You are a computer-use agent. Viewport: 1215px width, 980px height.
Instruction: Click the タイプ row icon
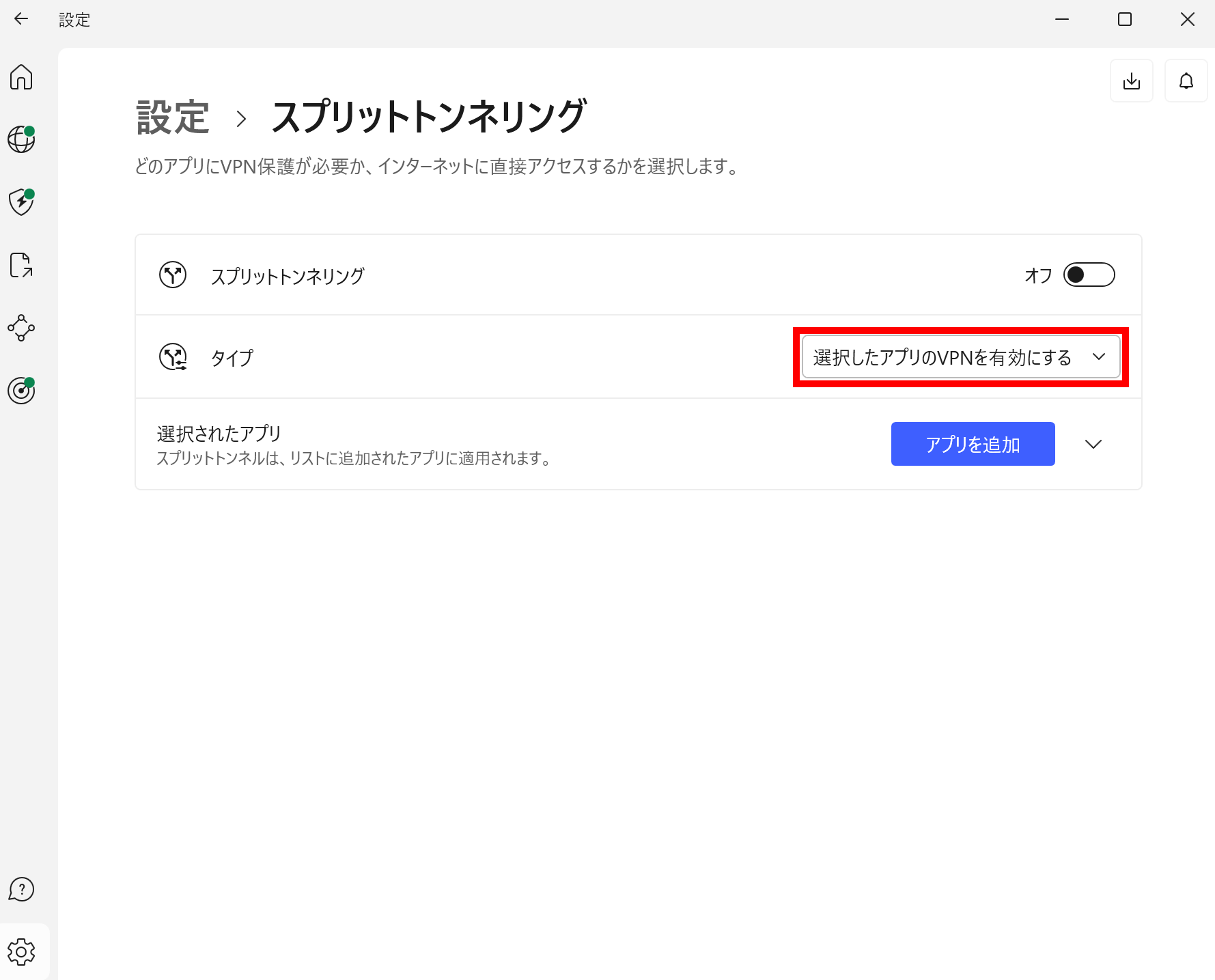173,357
